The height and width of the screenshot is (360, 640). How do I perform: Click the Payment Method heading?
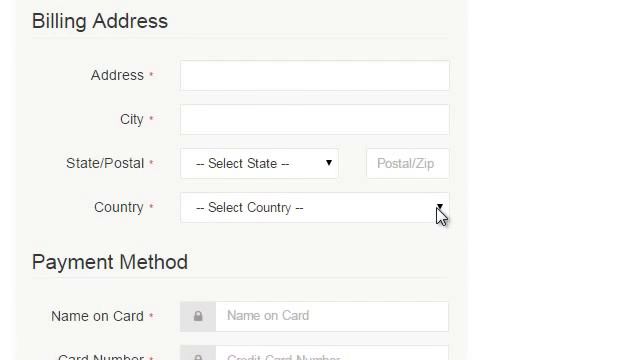pyautogui.click(x=110, y=262)
